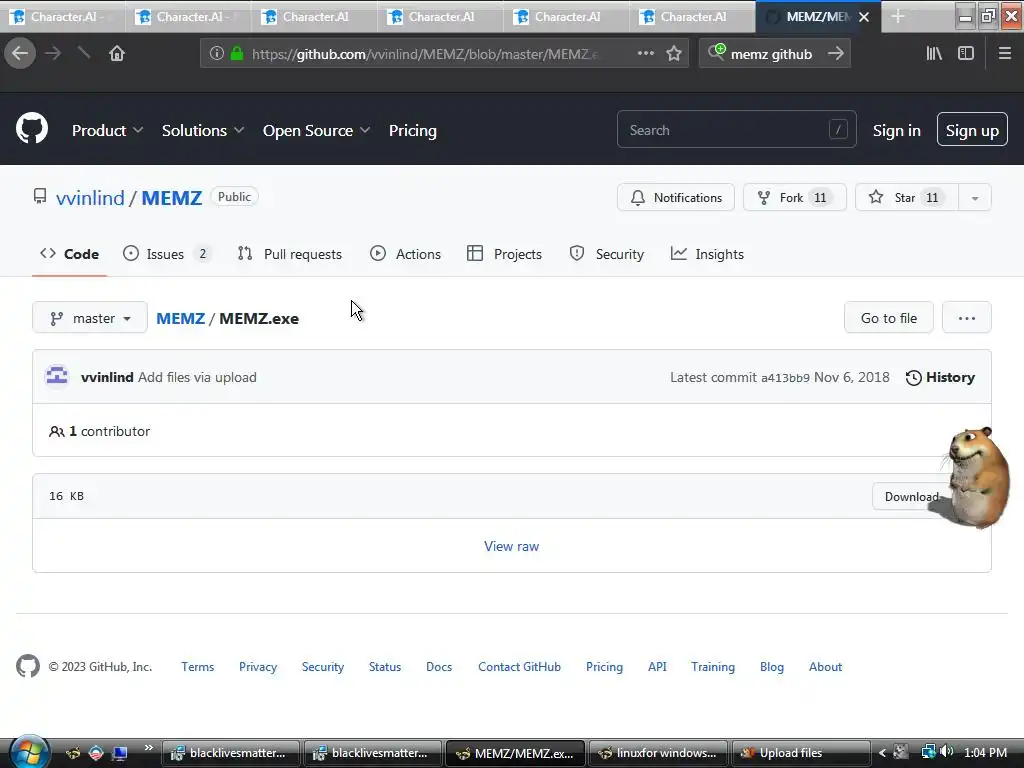This screenshot has height=768, width=1024.
Task: Click the Pricing header link
Action: 413,131
